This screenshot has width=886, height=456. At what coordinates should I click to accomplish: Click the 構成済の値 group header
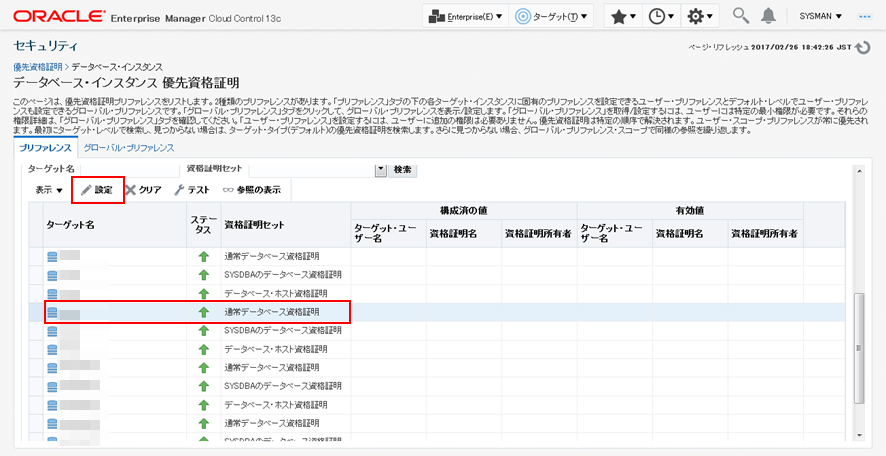tap(464, 210)
